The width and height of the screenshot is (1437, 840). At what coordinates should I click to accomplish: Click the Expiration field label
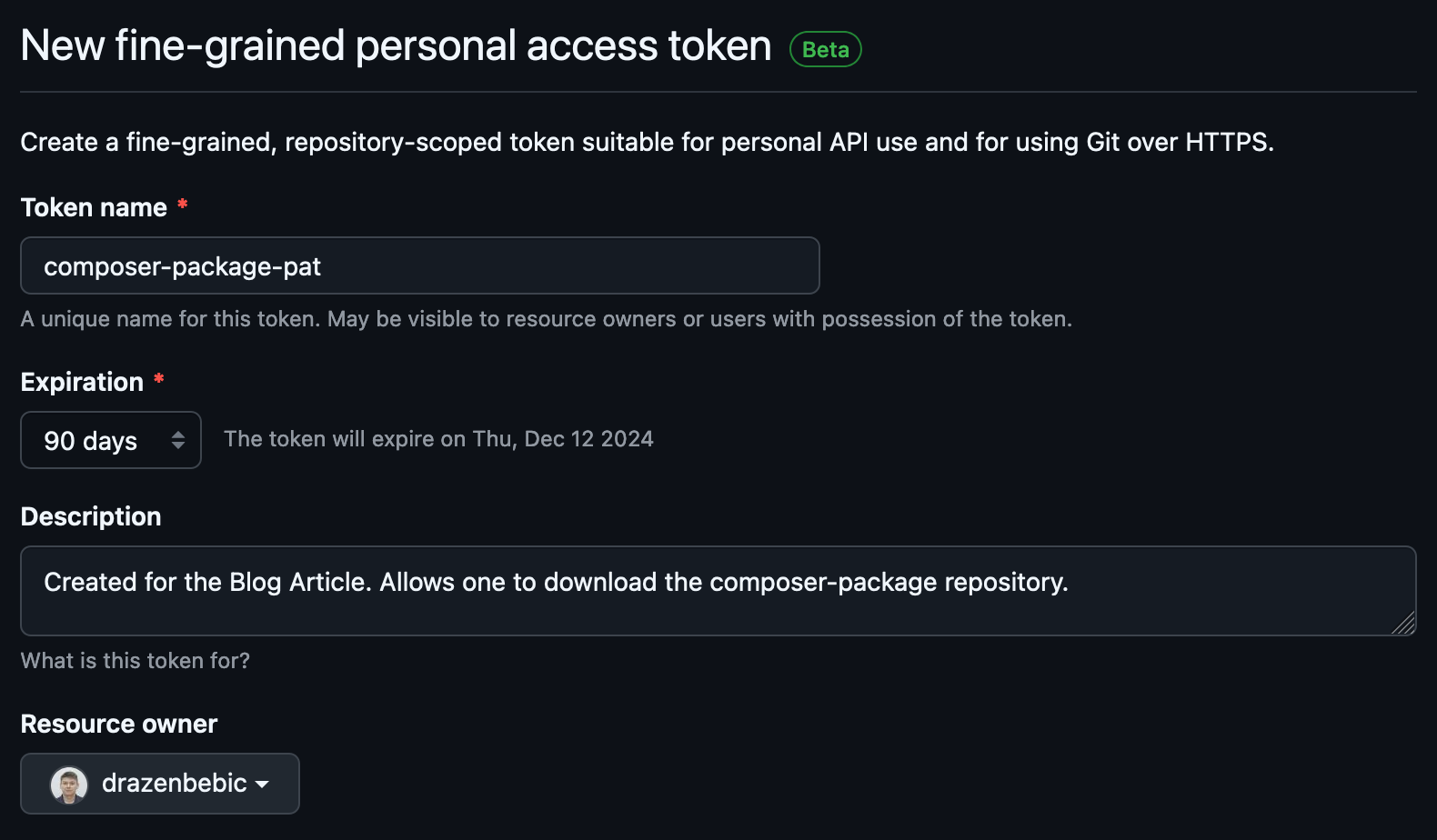point(82,382)
